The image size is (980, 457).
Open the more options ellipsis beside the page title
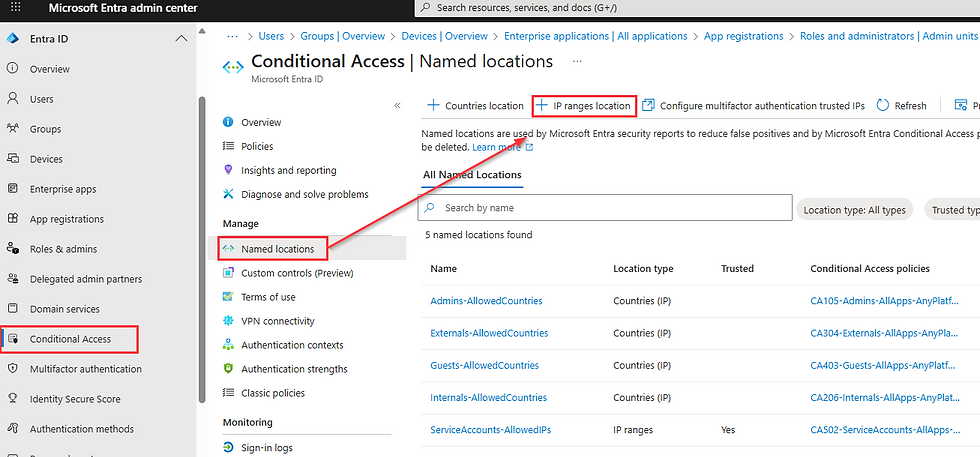577,61
